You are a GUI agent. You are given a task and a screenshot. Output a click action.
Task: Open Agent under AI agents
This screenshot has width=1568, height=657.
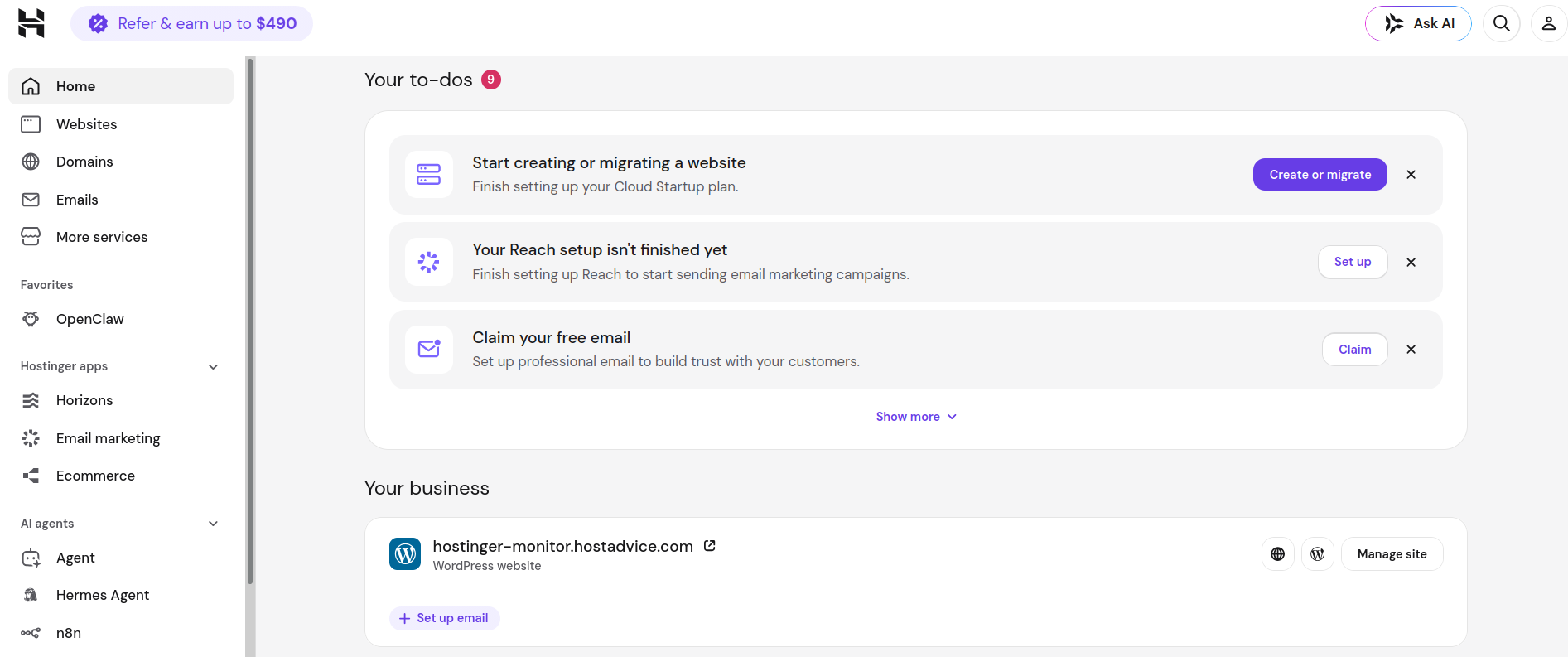tap(121, 558)
